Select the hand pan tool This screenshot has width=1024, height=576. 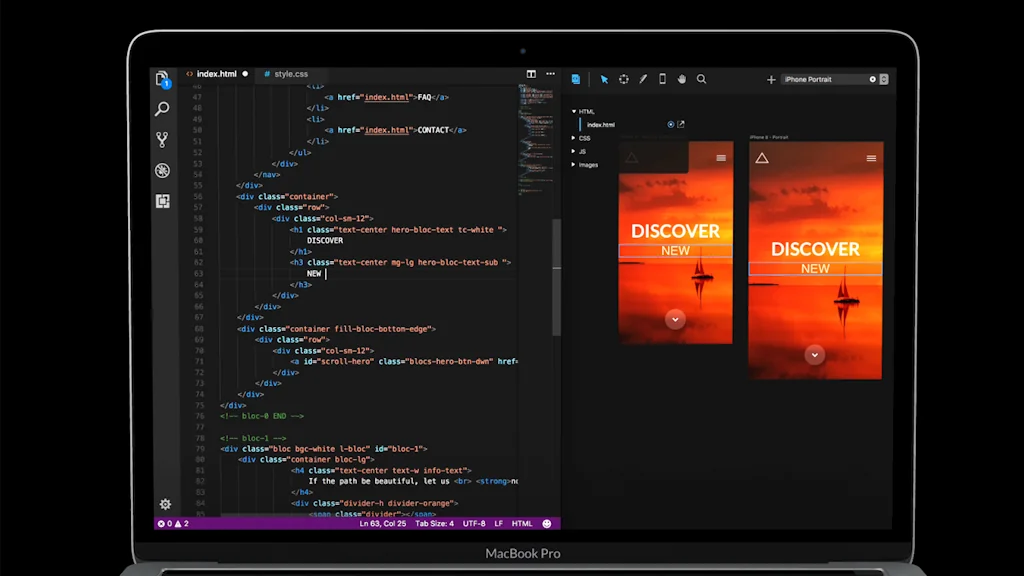click(x=682, y=79)
